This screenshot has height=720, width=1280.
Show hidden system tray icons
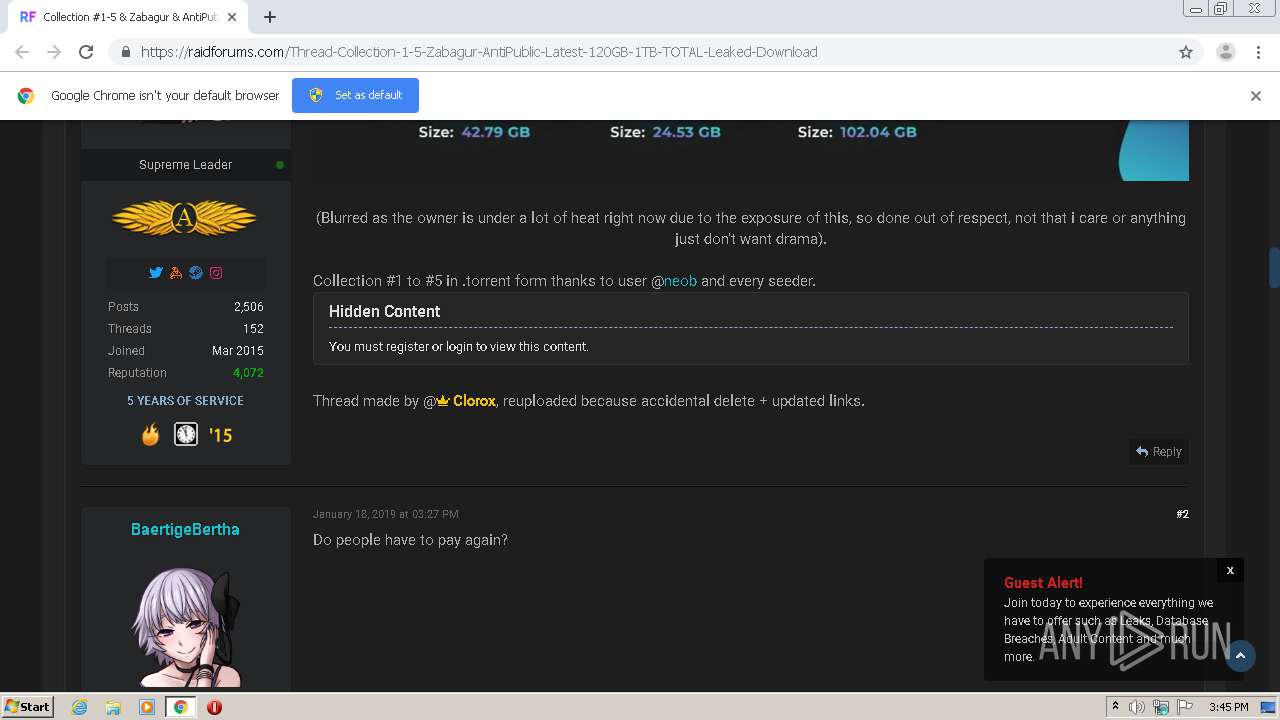(x=1115, y=707)
